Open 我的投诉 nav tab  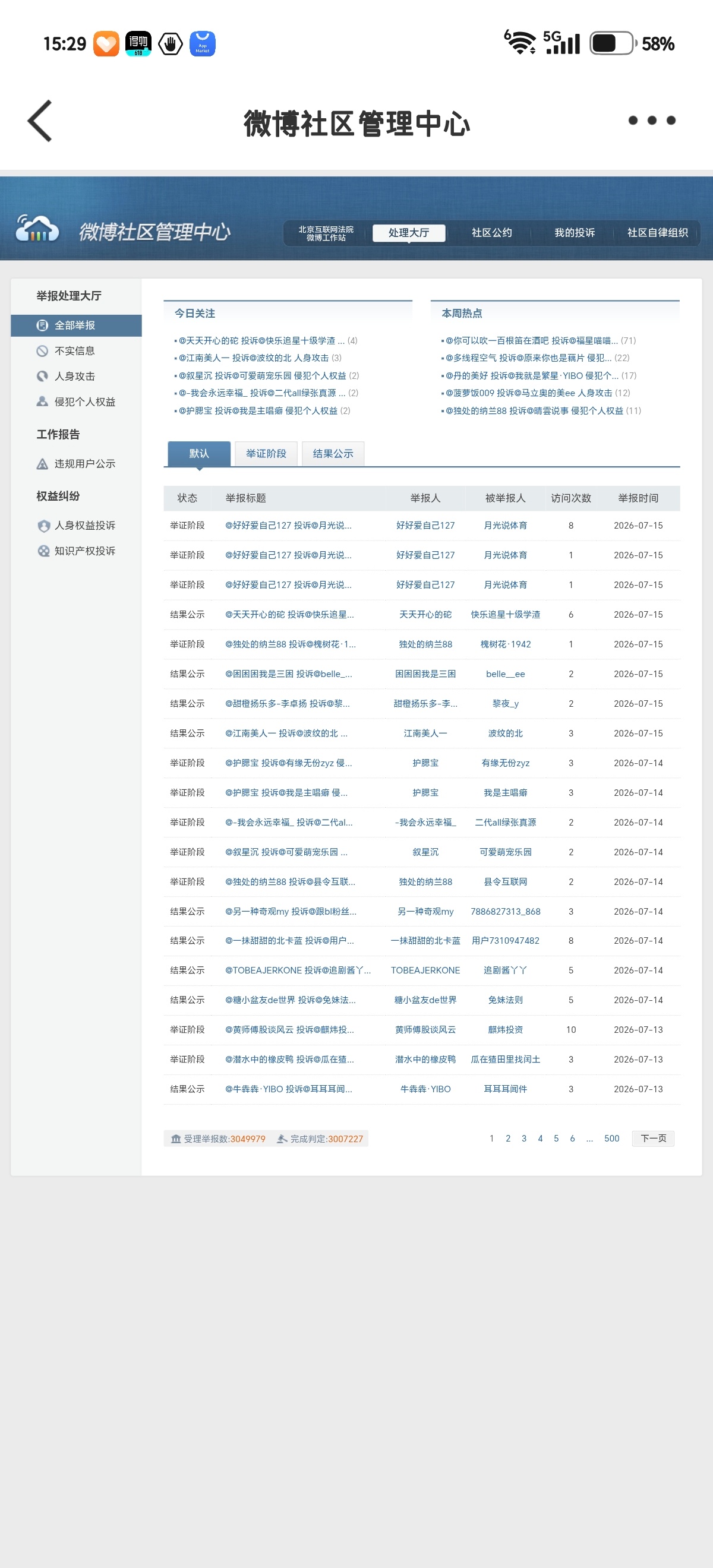574,233
